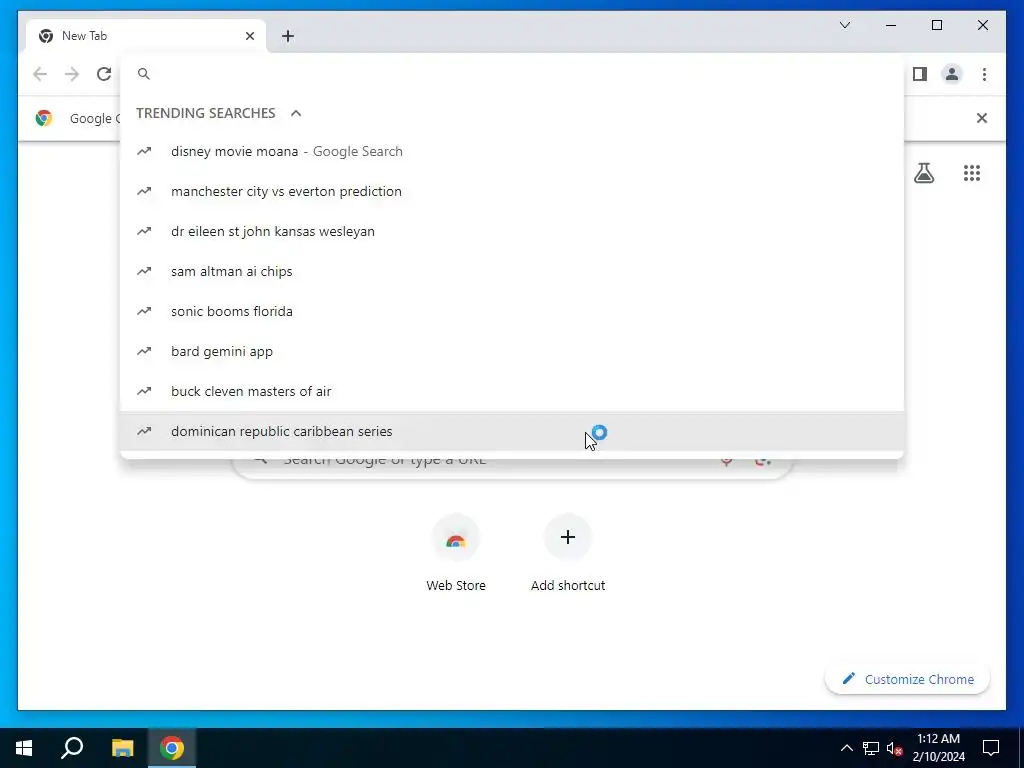The image size is (1024, 768).
Task: Open the notification center icon
Action: click(991, 748)
